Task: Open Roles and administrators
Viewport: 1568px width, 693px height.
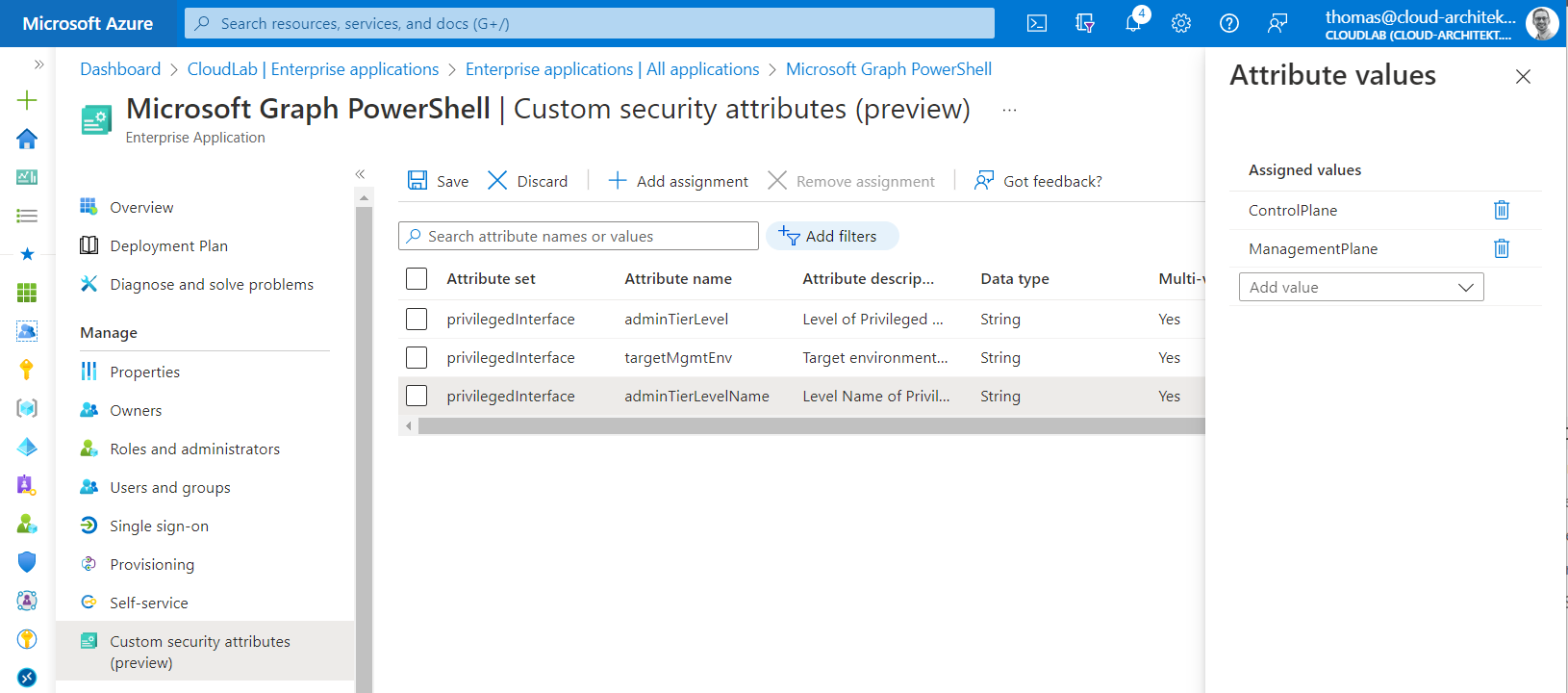Action: click(x=194, y=449)
